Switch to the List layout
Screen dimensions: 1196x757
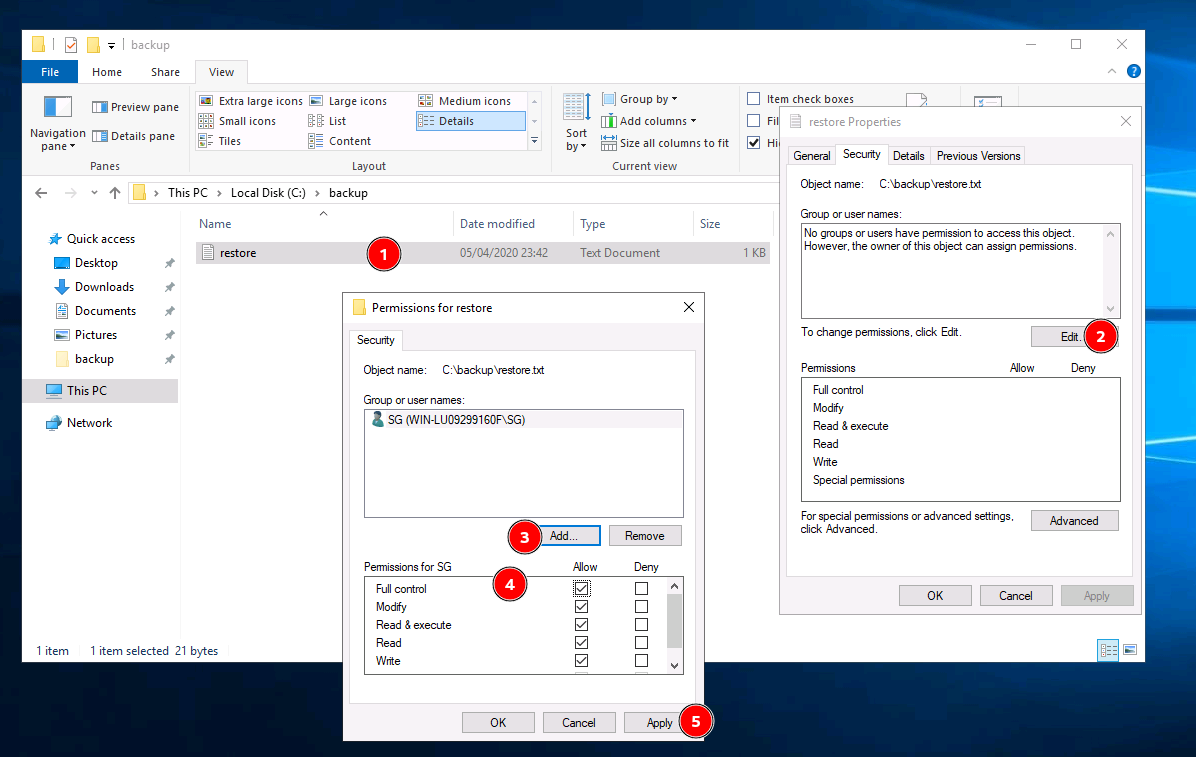pyautogui.click(x=327, y=121)
